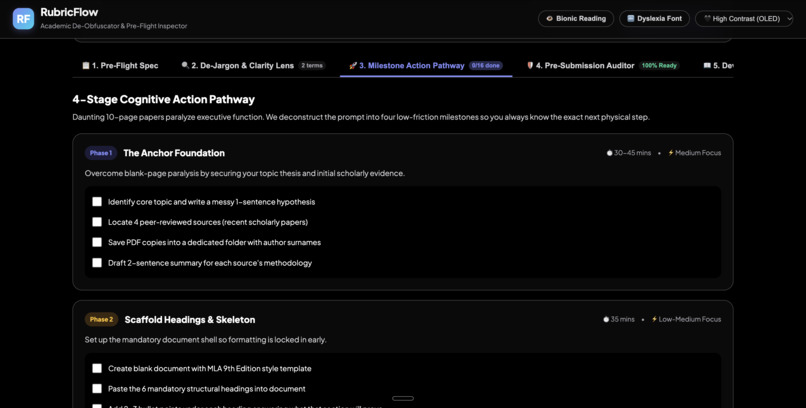The height and width of the screenshot is (408, 806).
Task: Click the shield icon on Pre-Submission Auditor tab
Action: tap(530, 66)
